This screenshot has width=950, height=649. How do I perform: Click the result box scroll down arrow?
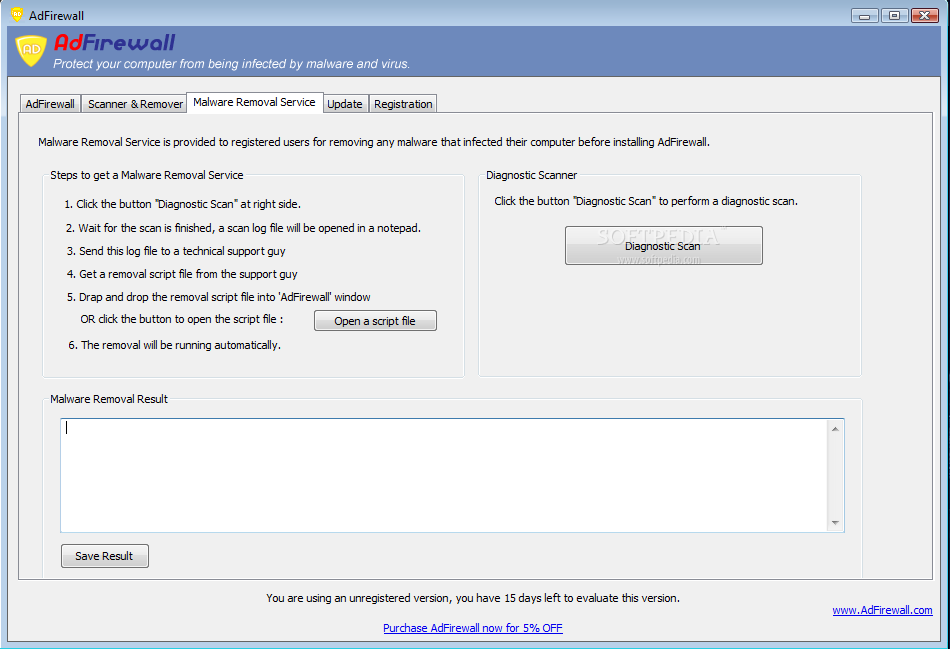(835, 522)
